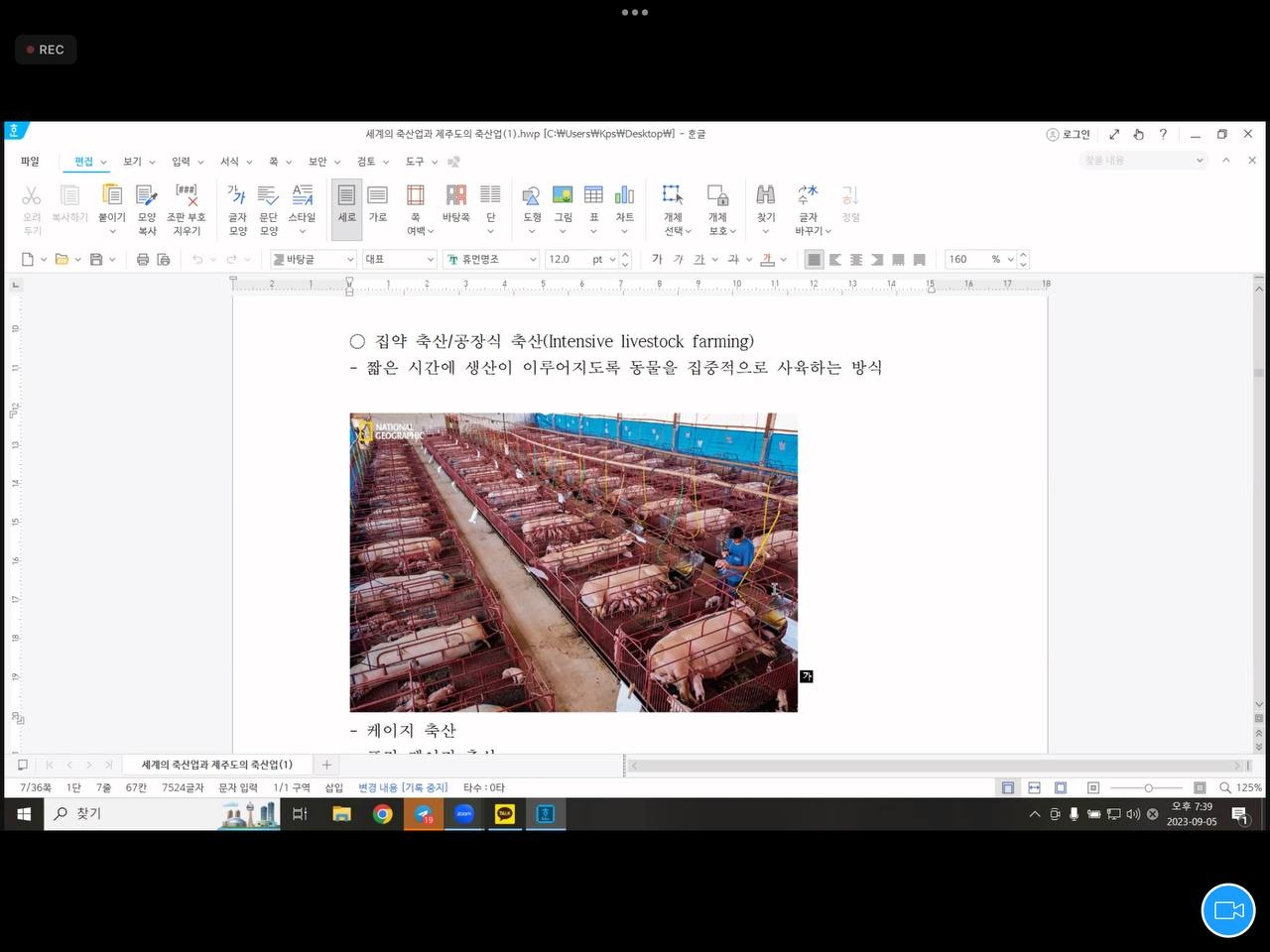Viewport: 1270px width, 952px height.
Task: Expand the font color dropdown arrow
Action: [x=784, y=260]
